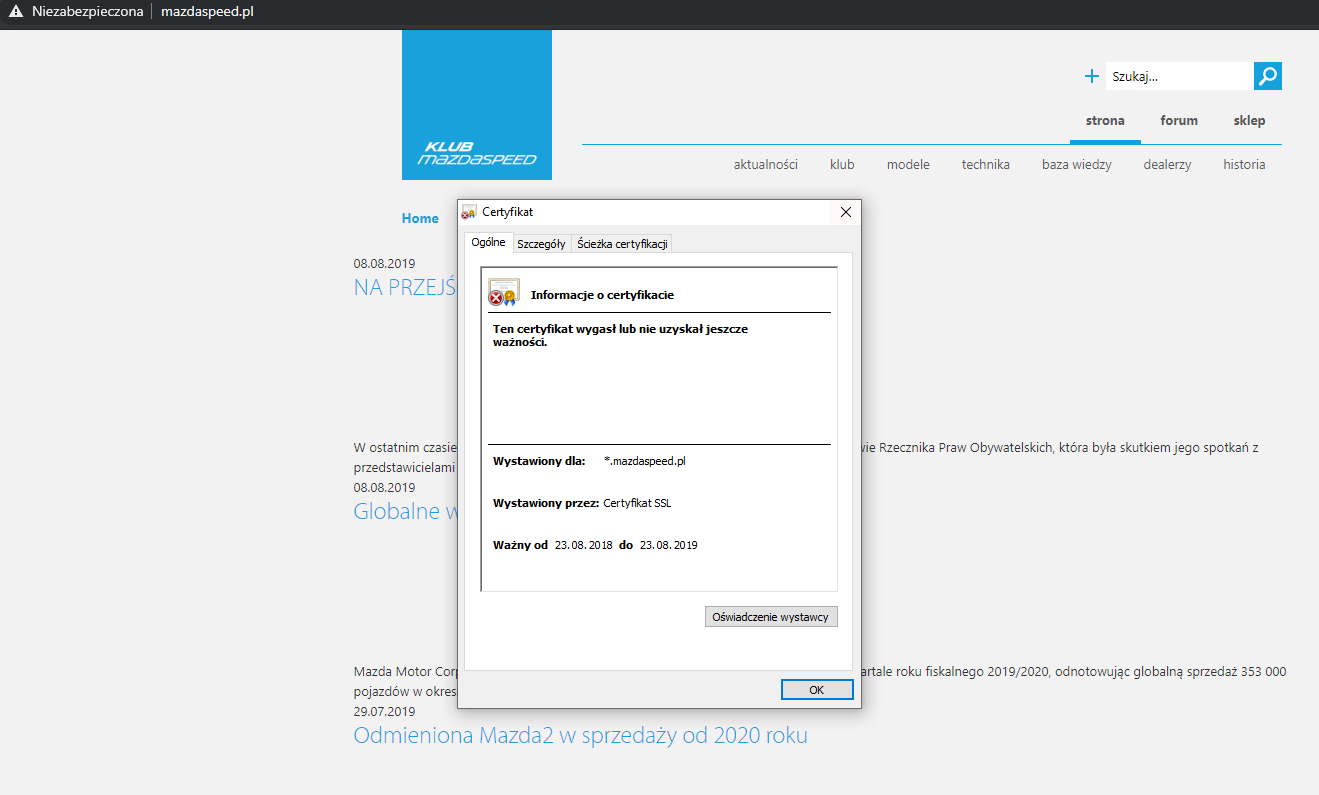This screenshot has width=1319, height=795.
Task: Navigate to baza wiedzy
Action: 1076,164
